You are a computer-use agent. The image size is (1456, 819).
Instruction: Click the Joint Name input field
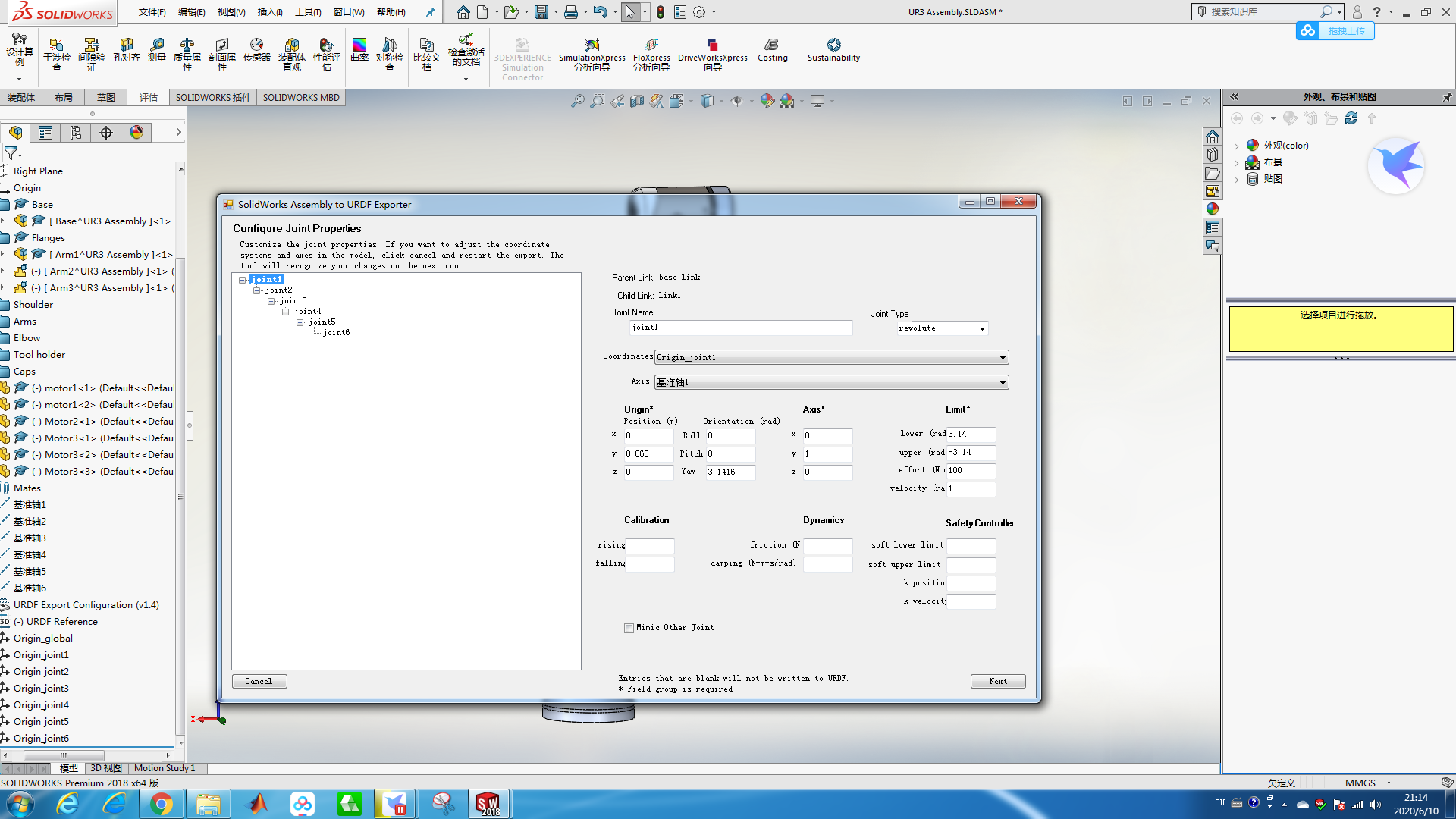pyautogui.click(x=740, y=328)
